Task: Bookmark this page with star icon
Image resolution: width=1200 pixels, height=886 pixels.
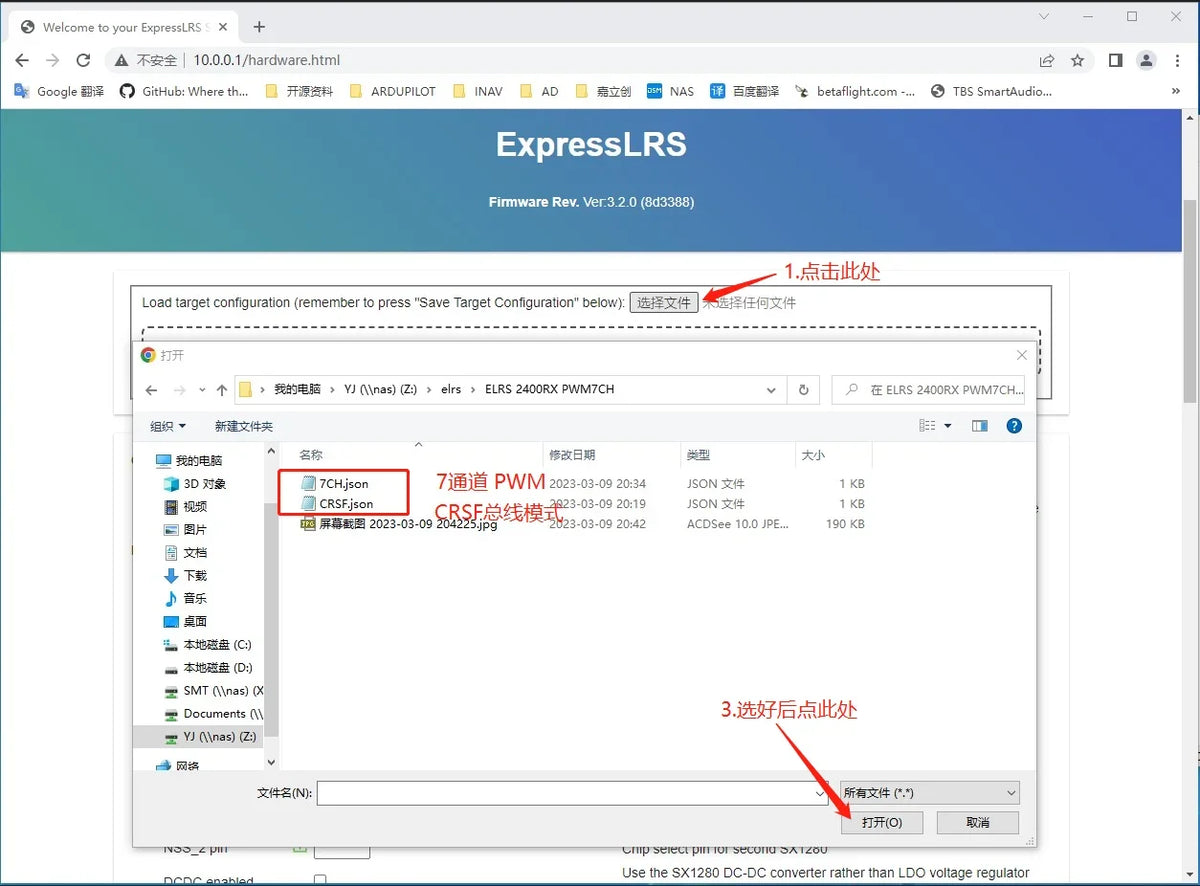Action: (x=1077, y=60)
